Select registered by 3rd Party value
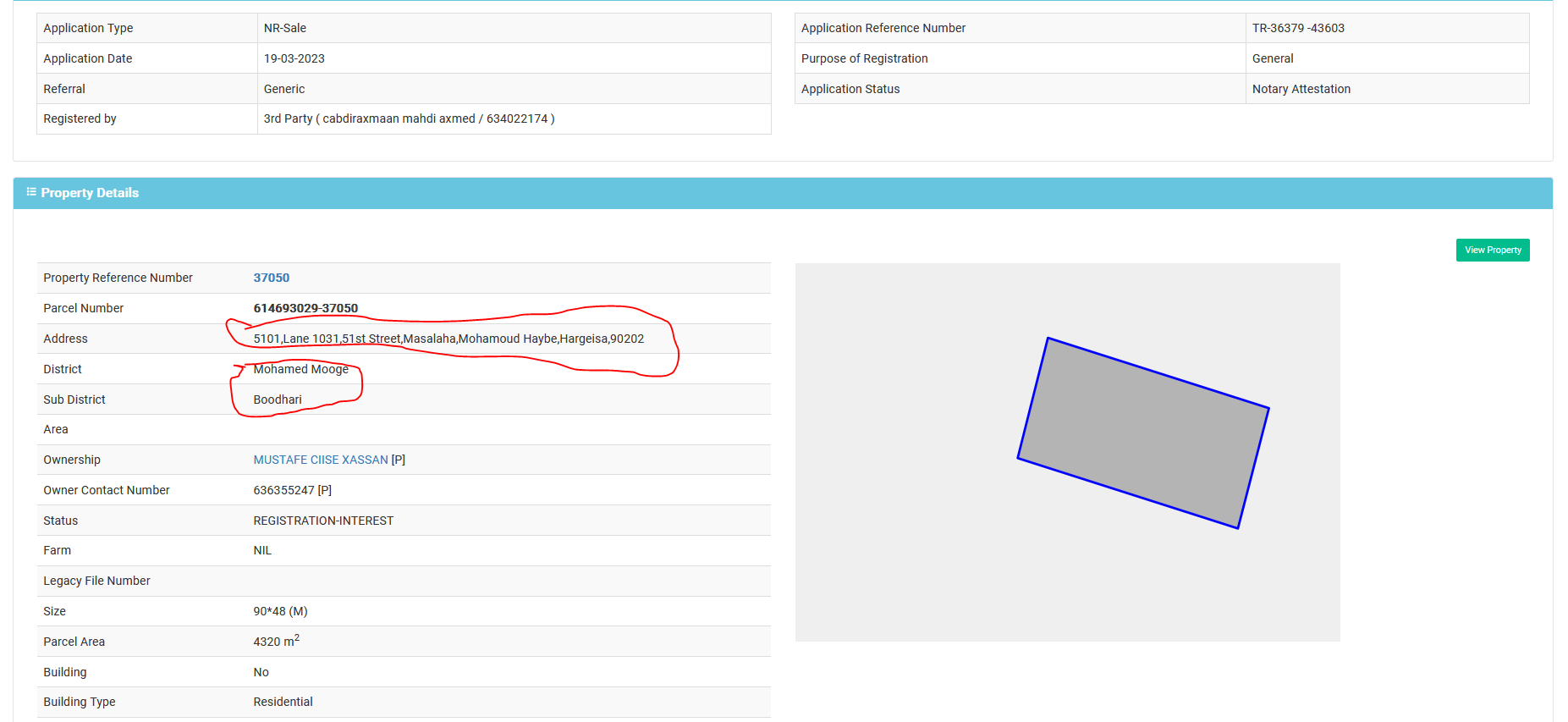1568x722 pixels. click(x=409, y=118)
